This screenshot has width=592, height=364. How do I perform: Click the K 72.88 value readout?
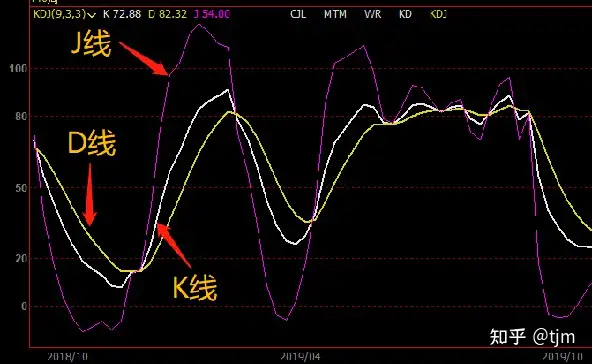pos(122,14)
